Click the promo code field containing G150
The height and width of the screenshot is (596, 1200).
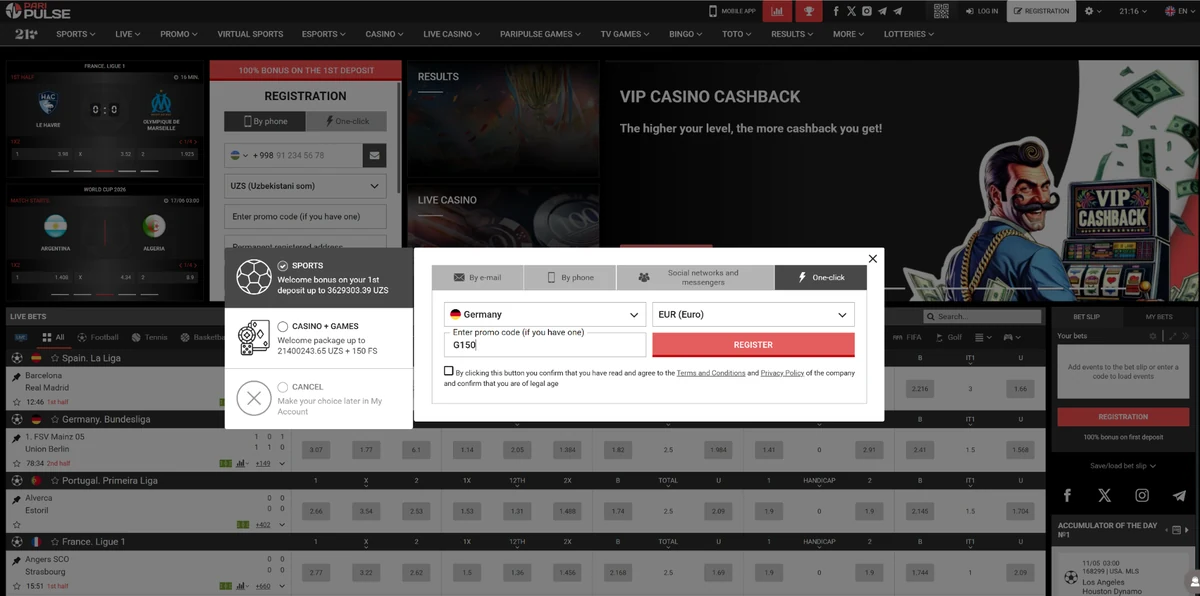coord(545,344)
